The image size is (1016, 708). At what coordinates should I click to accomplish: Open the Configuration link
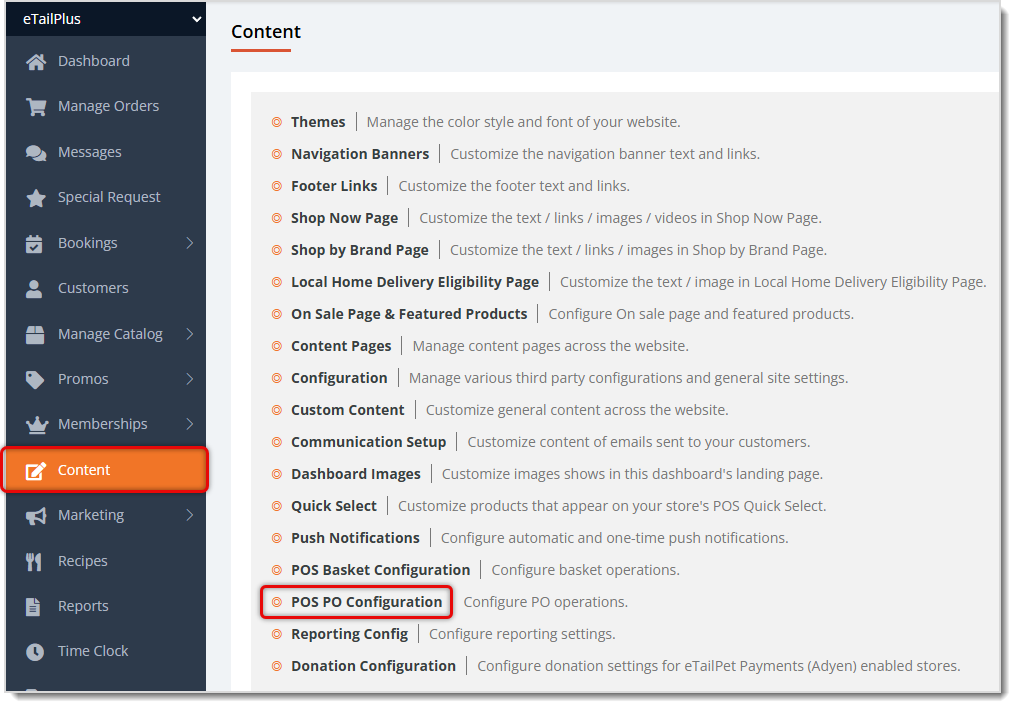[x=339, y=378]
